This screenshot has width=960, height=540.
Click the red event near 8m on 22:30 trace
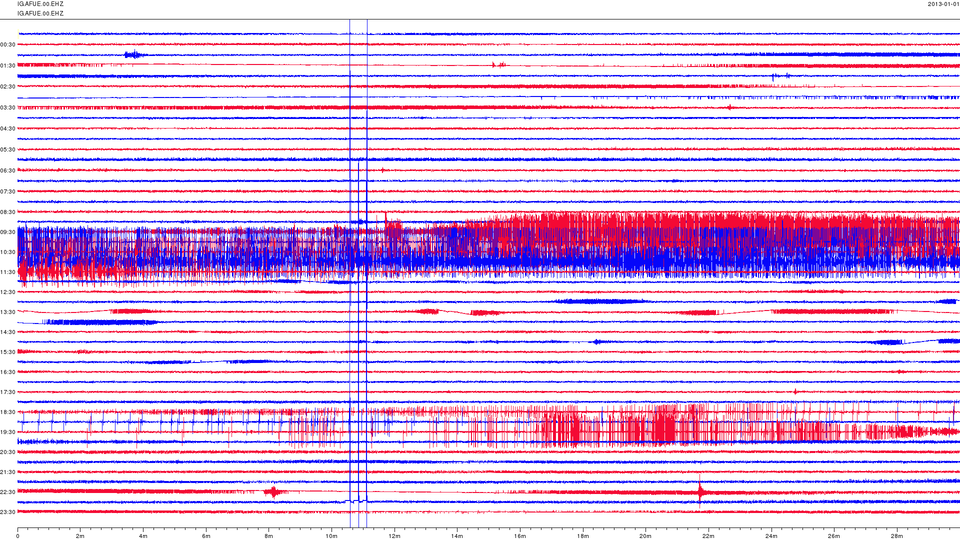(x=274, y=492)
